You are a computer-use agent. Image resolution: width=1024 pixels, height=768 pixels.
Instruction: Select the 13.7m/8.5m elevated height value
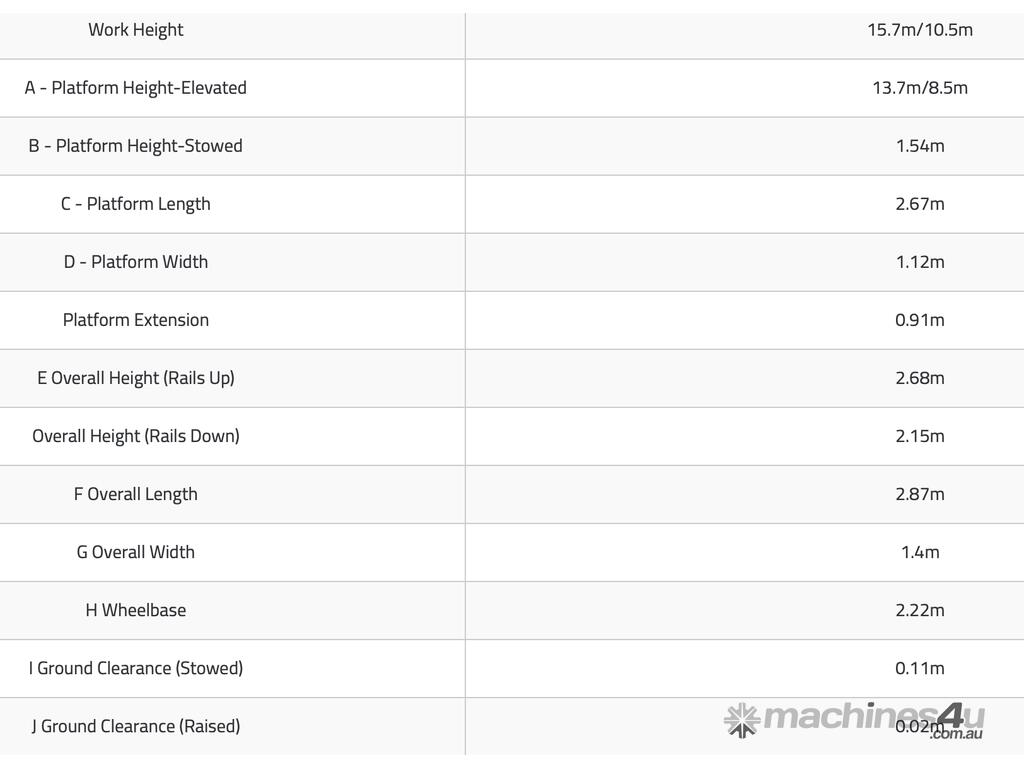pos(920,87)
